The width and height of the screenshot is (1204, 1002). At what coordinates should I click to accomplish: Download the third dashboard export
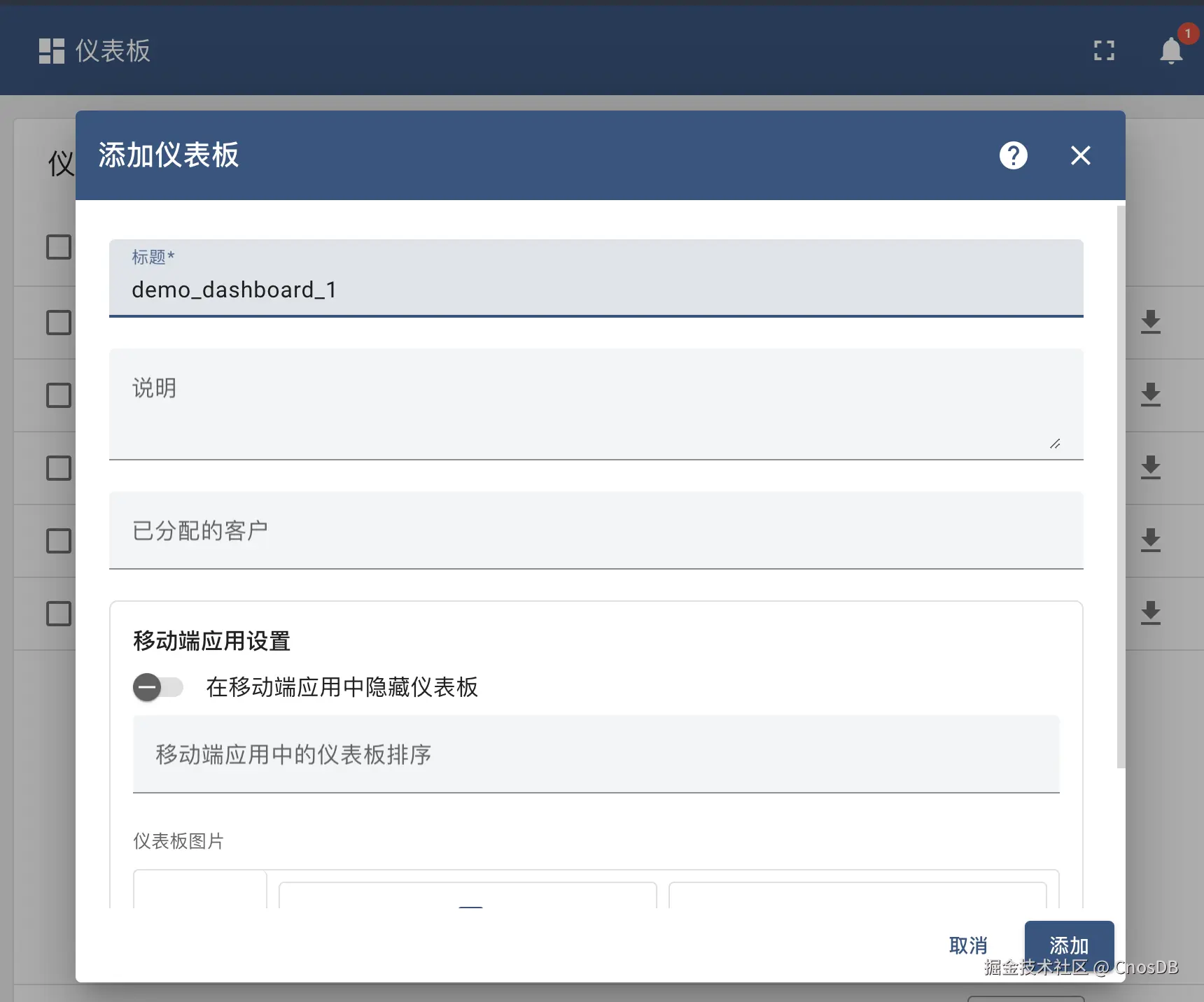pos(1151,468)
